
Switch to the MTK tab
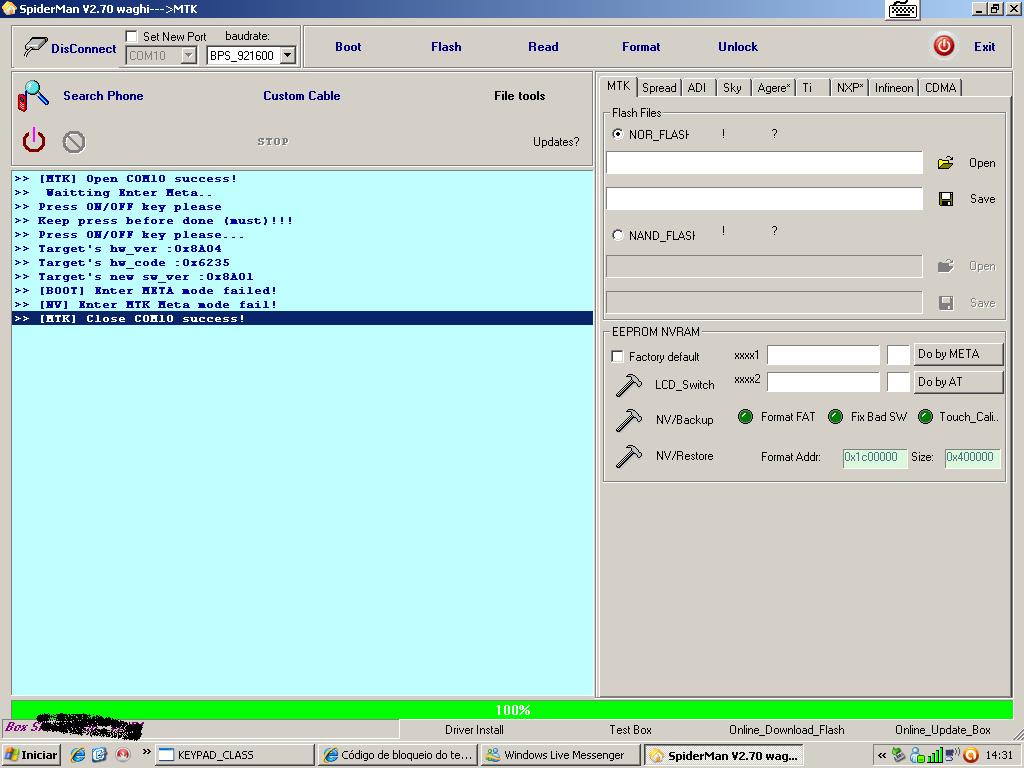[618, 86]
